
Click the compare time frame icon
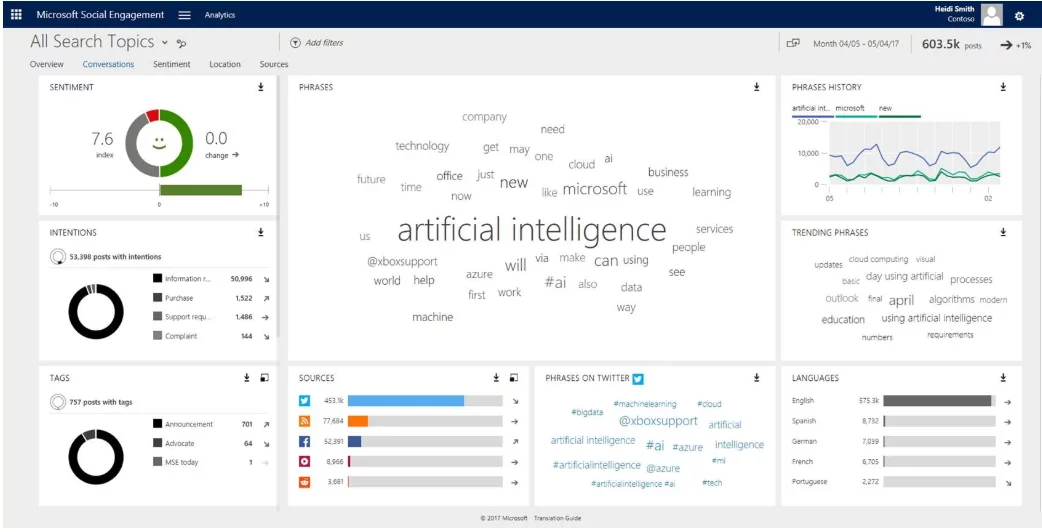(793, 43)
